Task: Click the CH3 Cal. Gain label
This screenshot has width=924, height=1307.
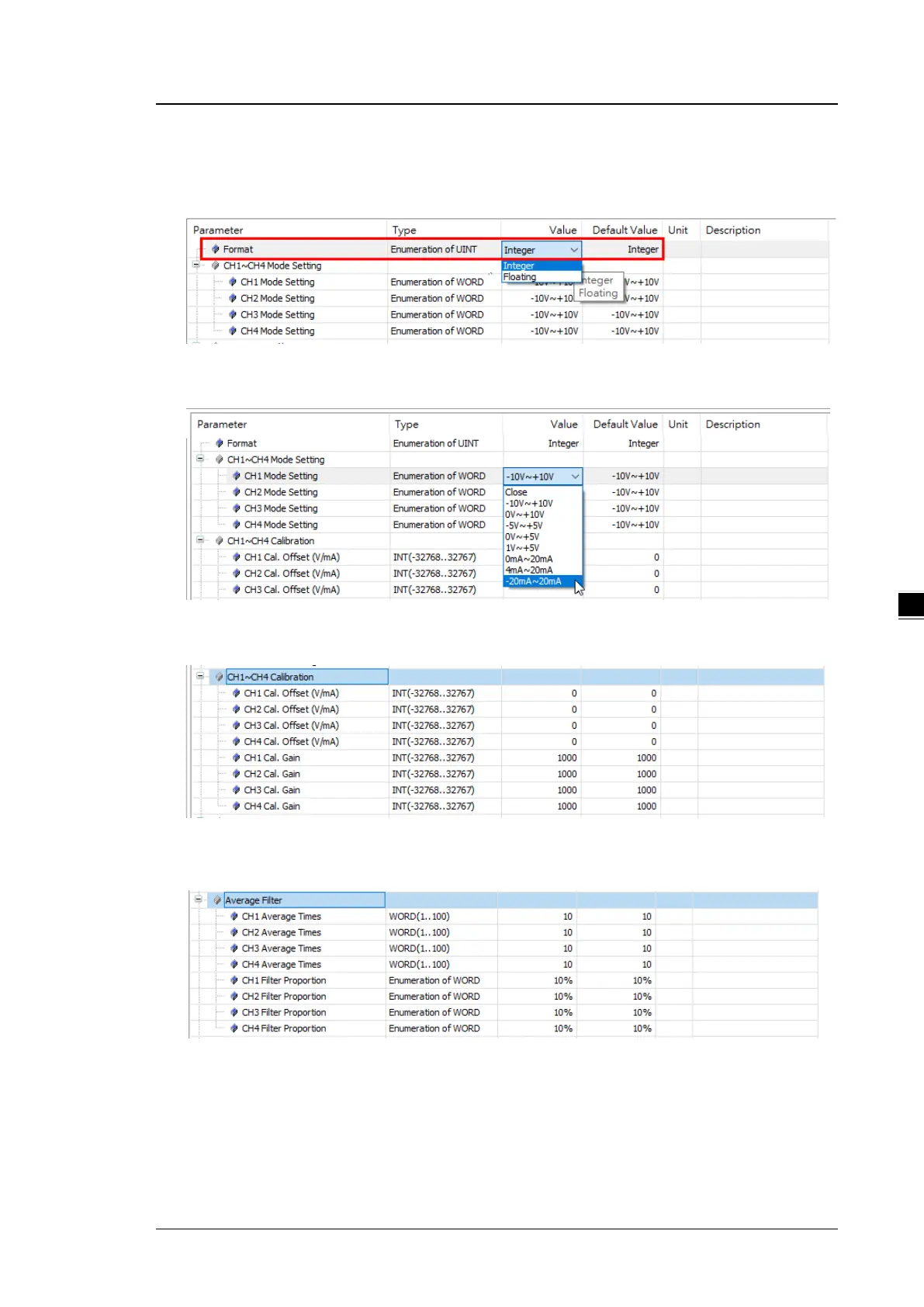Action: click(x=272, y=790)
